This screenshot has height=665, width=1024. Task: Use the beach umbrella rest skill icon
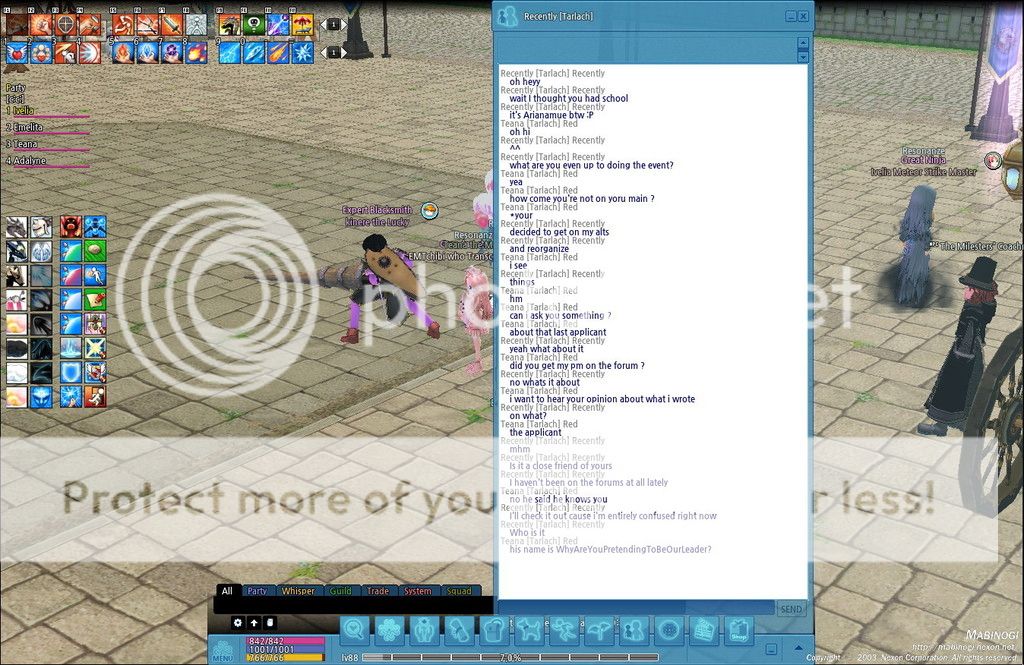tap(302, 24)
